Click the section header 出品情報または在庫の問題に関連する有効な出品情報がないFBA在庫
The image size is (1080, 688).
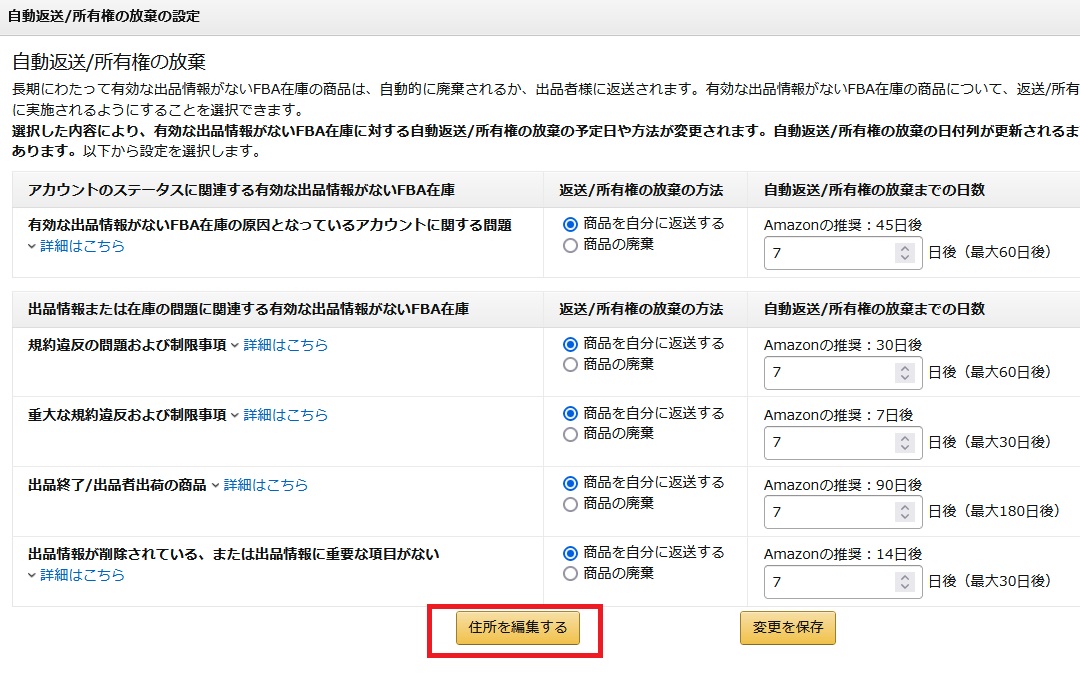tap(248, 309)
